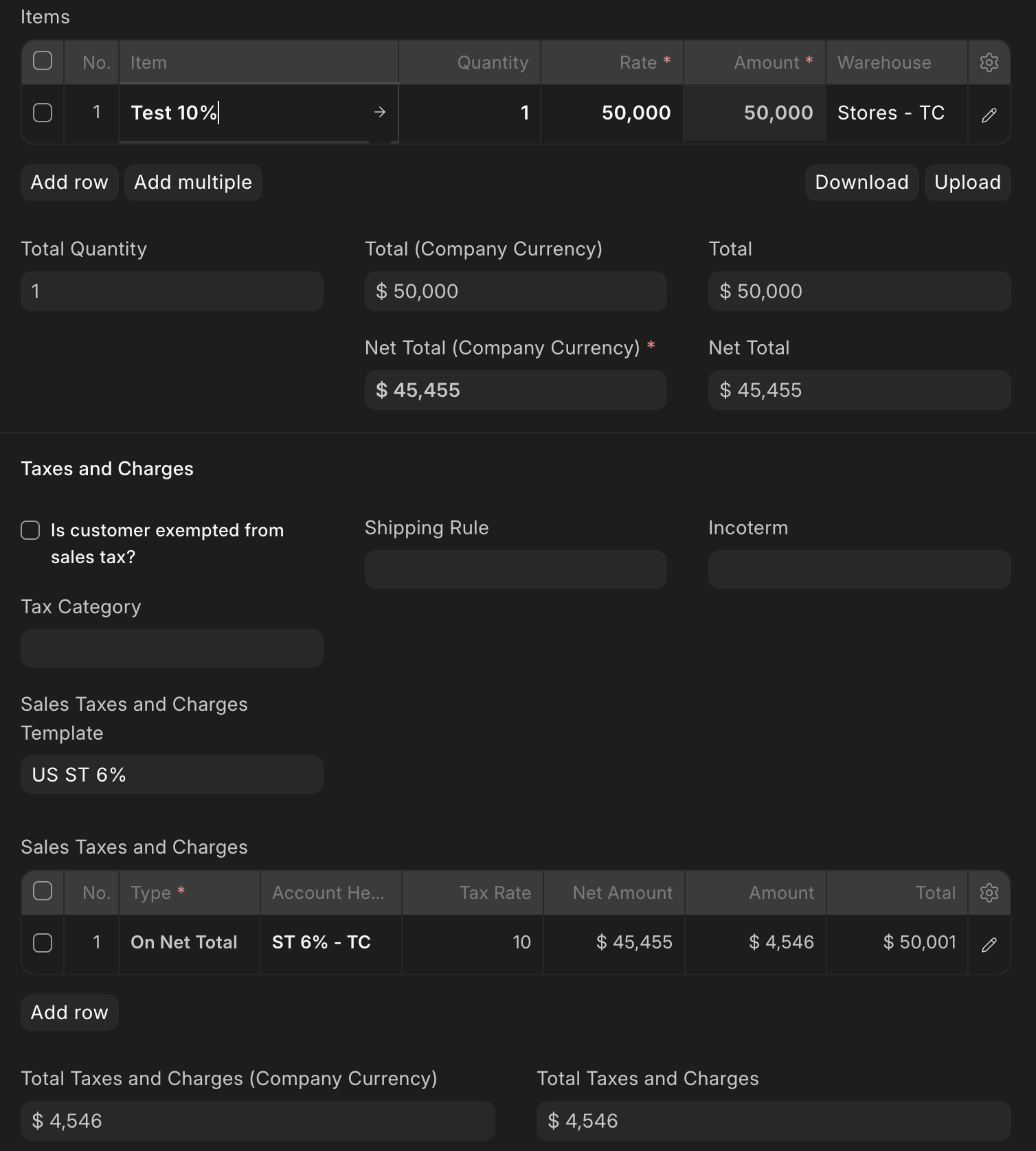1036x1151 pixels.
Task: Open linked item via arrow icon
Action: point(379,112)
